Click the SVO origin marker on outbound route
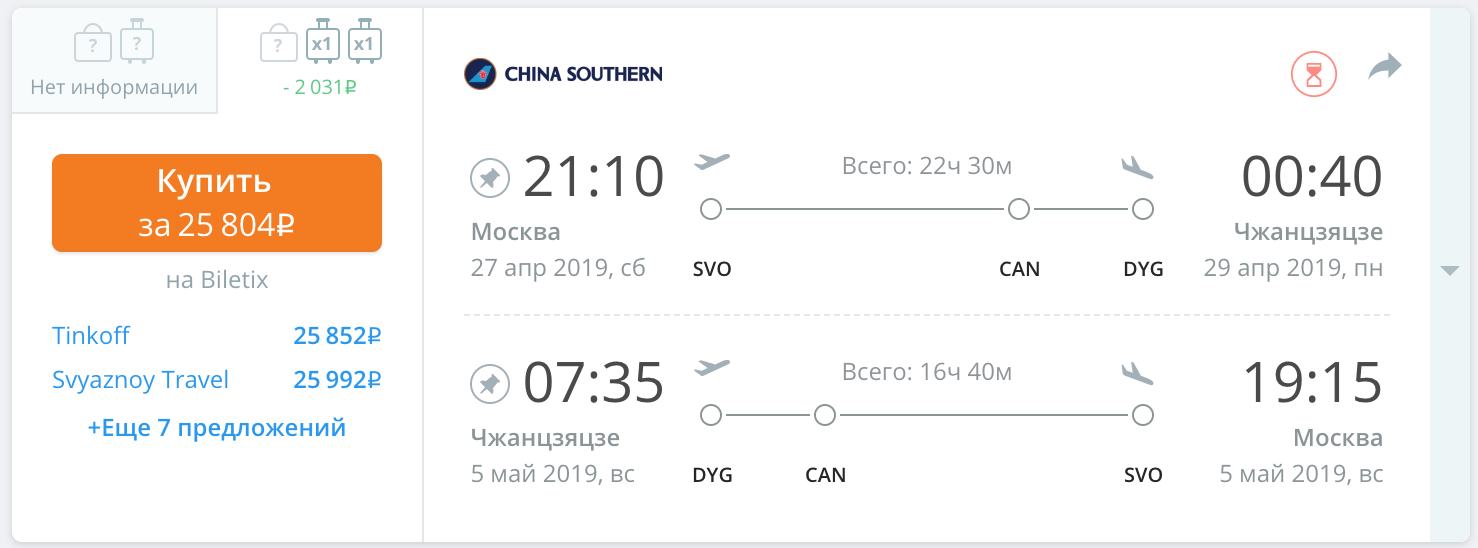Image resolution: width=1478 pixels, height=548 pixels. 711,210
